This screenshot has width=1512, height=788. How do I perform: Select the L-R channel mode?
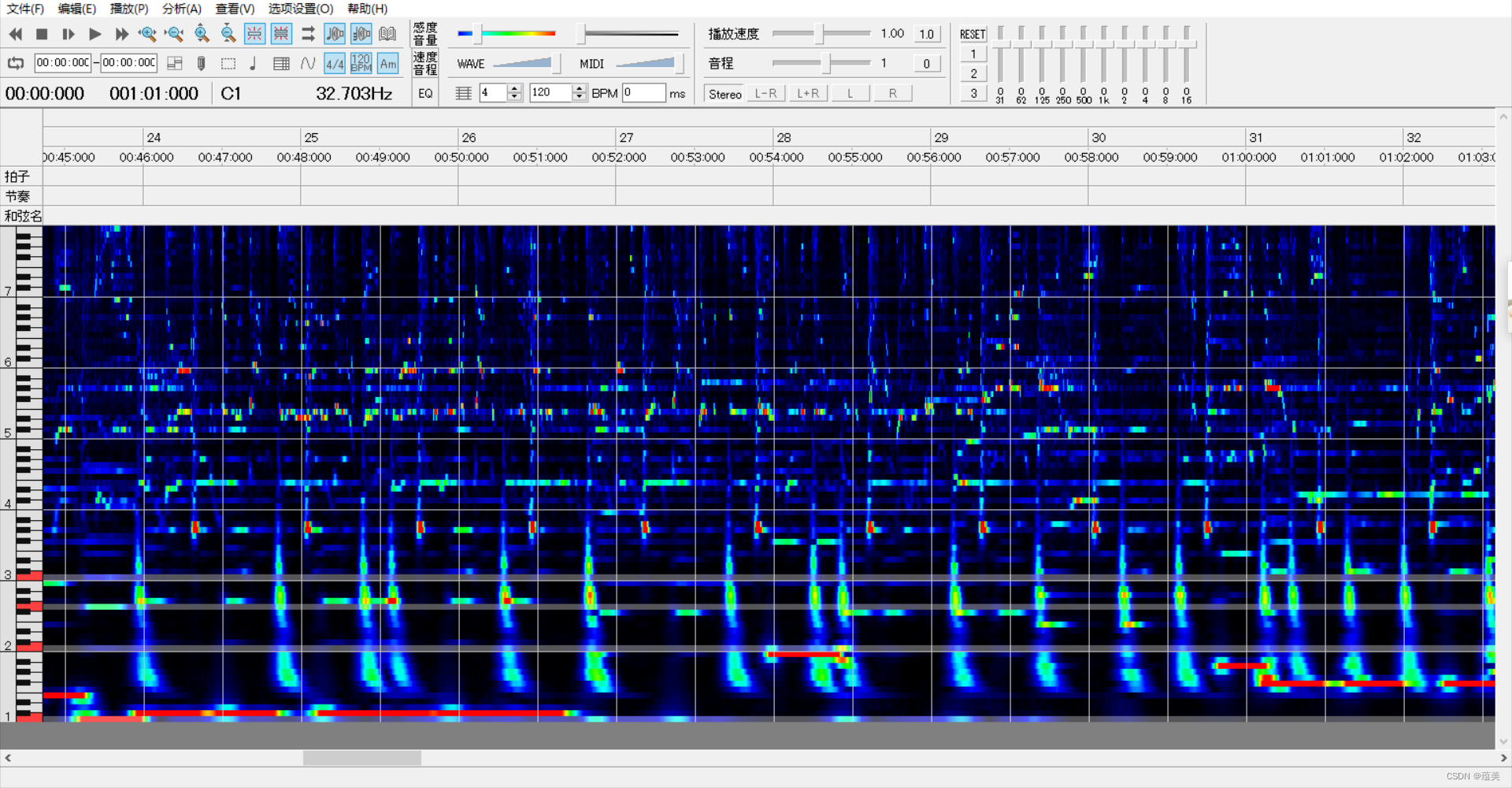pos(766,93)
